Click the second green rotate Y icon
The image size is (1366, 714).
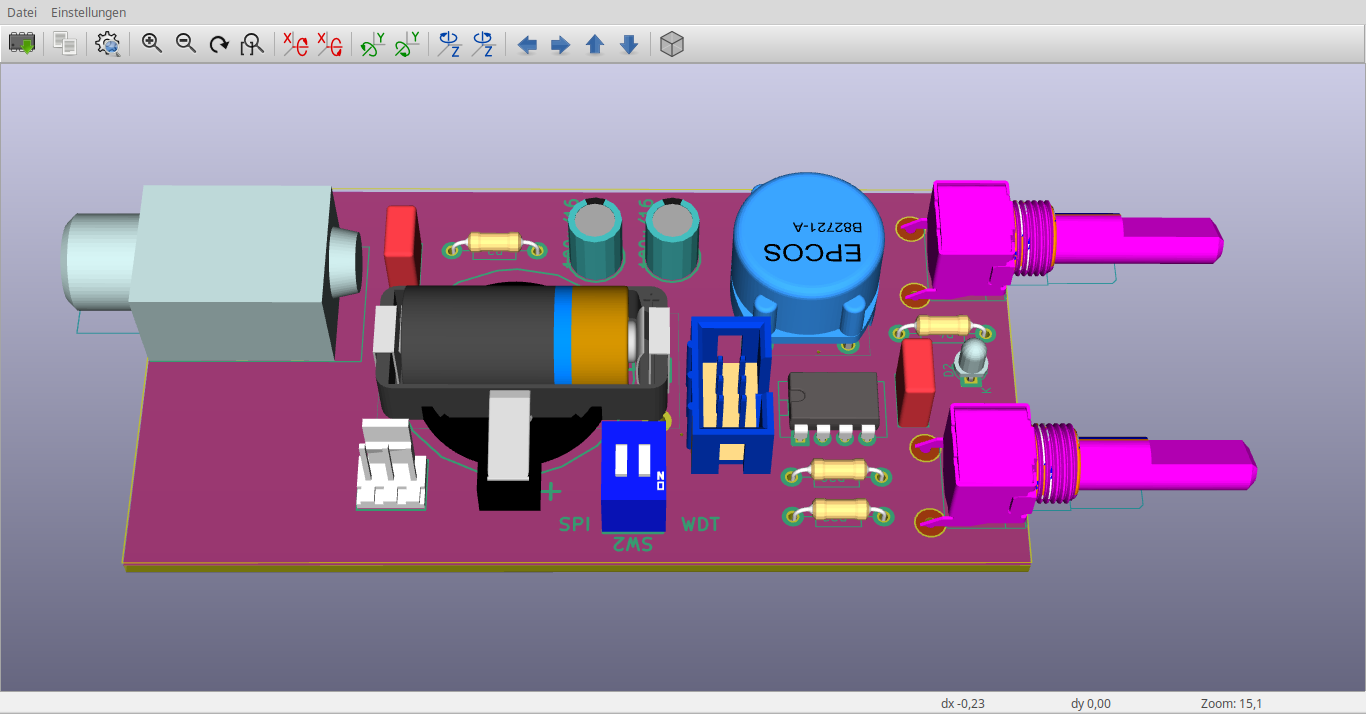(406, 44)
